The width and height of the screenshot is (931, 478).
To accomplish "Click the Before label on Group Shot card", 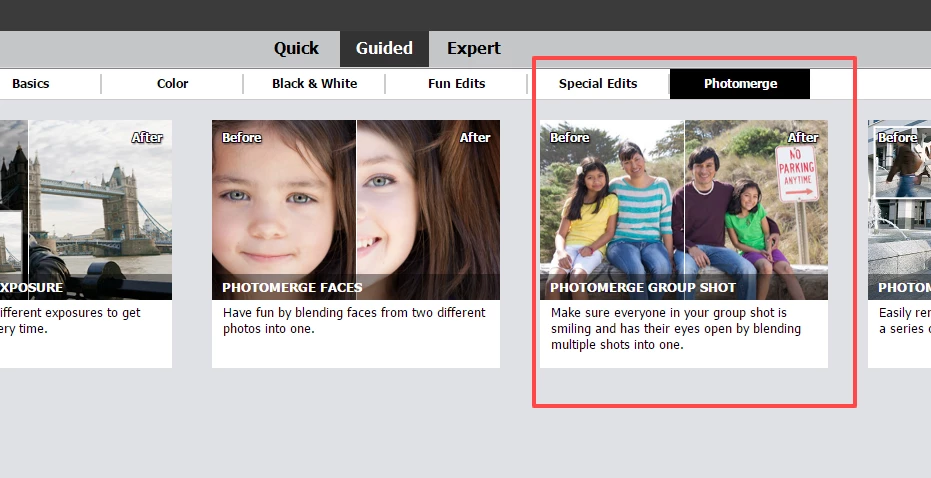I will [569, 138].
